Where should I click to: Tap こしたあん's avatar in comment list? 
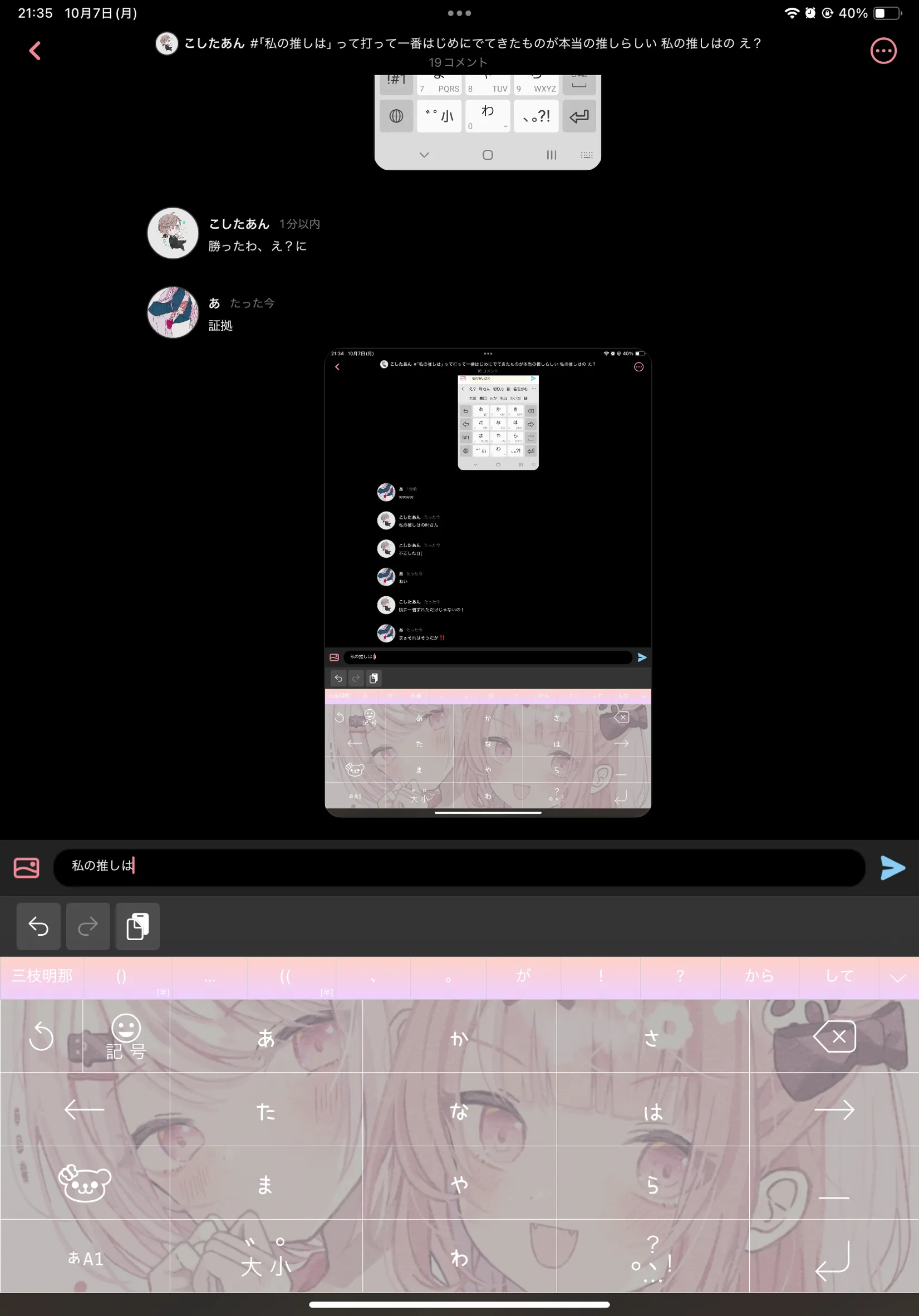pos(173,233)
